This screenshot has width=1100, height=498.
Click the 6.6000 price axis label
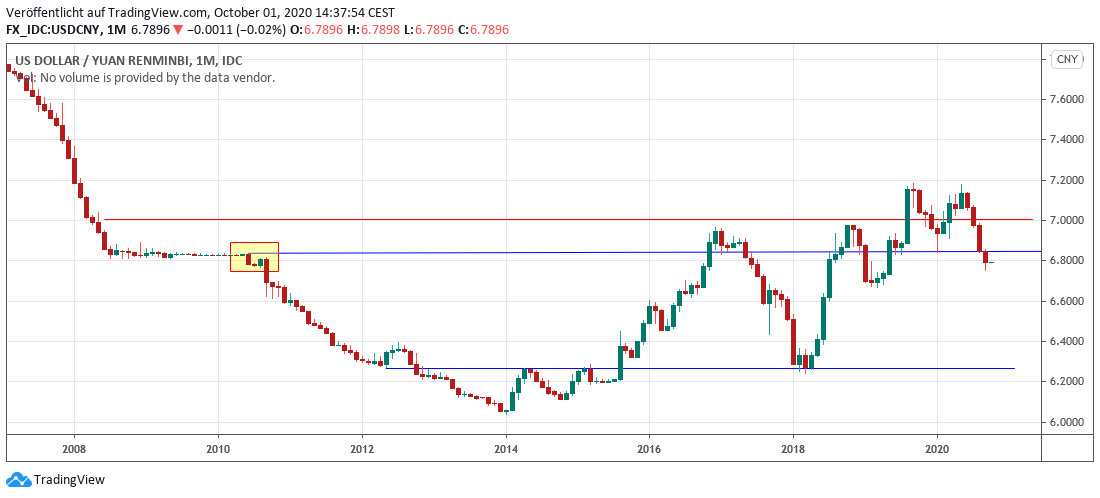click(x=1067, y=301)
